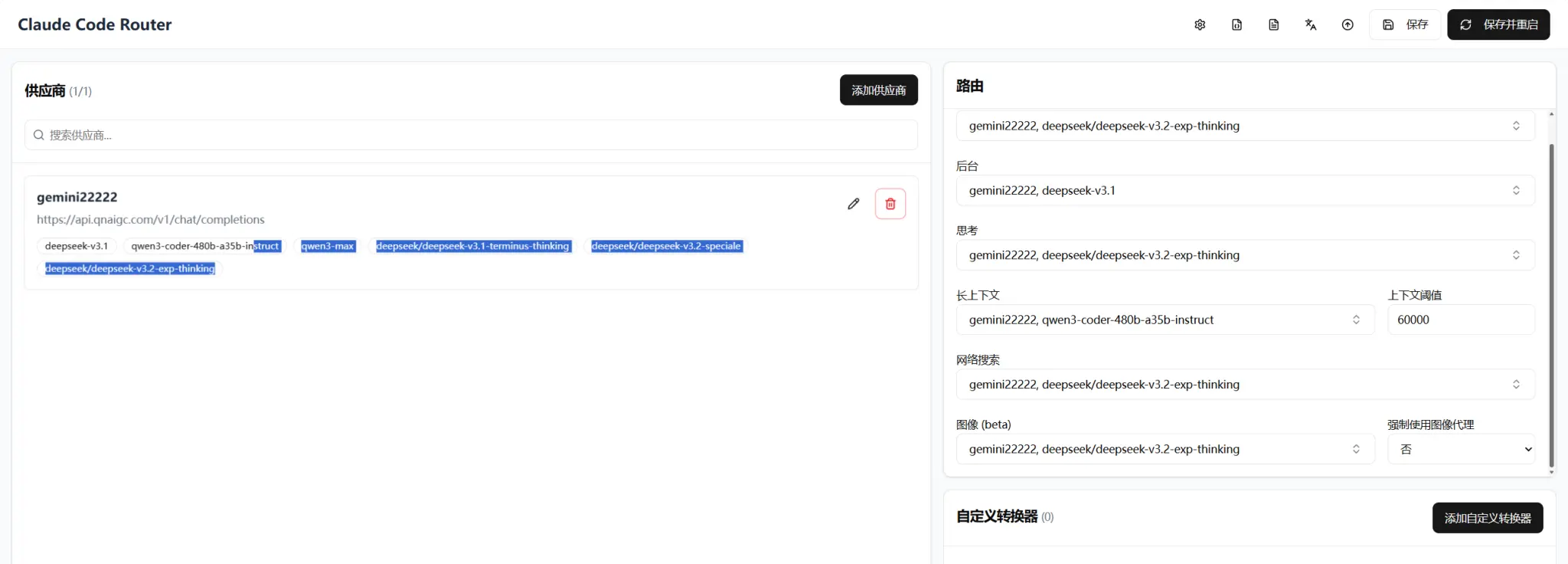Click the upload arrow circle icon

[x=1347, y=25]
